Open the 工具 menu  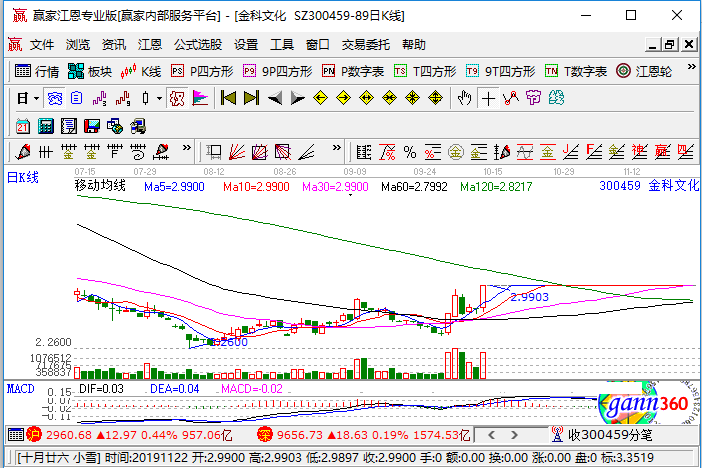pos(282,45)
